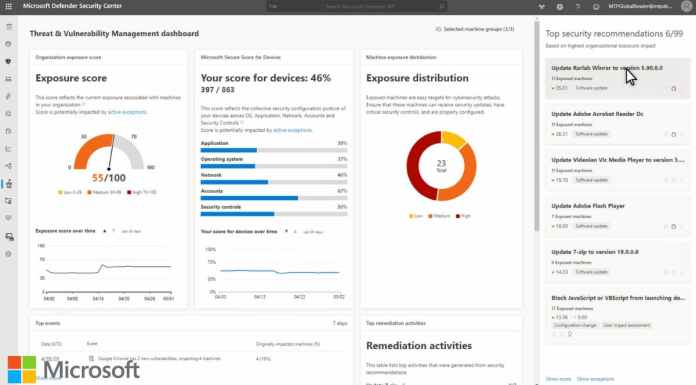
Task: Toggle the hamburger navigation menu in sidebar
Action: click(x=9, y=27)
